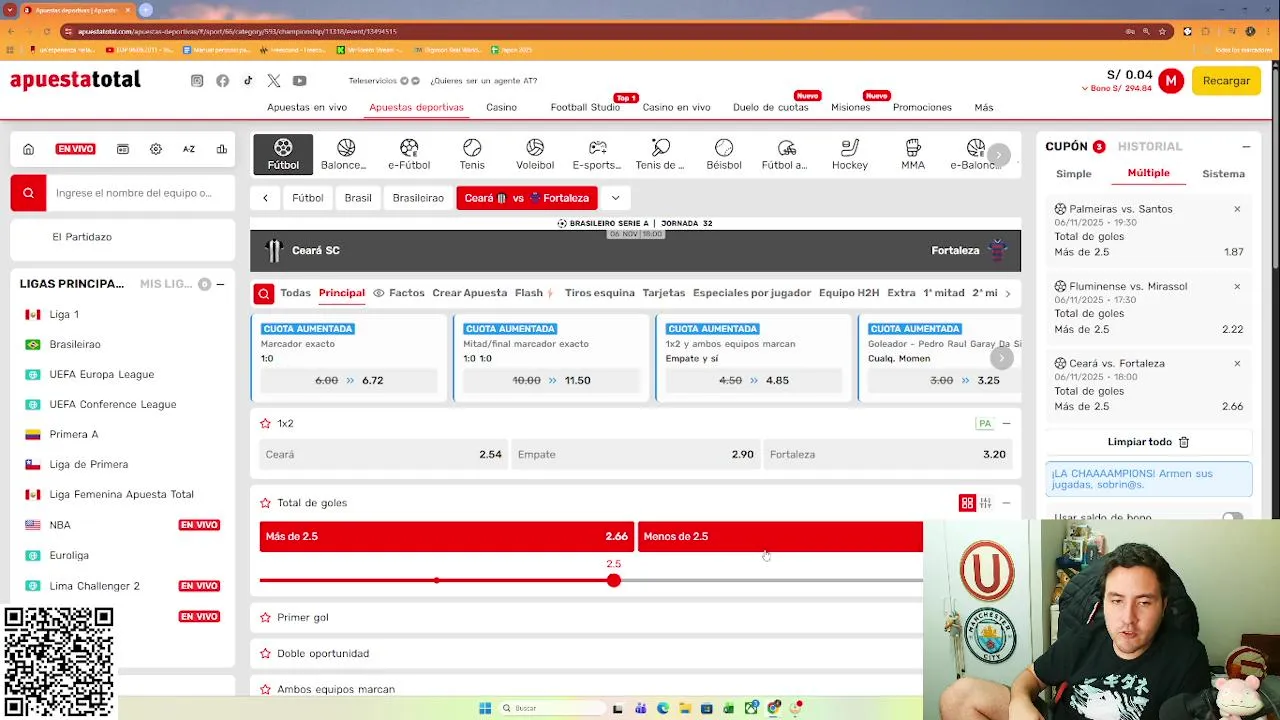Screen dimensions: 1280x720
Task: Minimize the Cupón panel
Action: click(1246, 147)
